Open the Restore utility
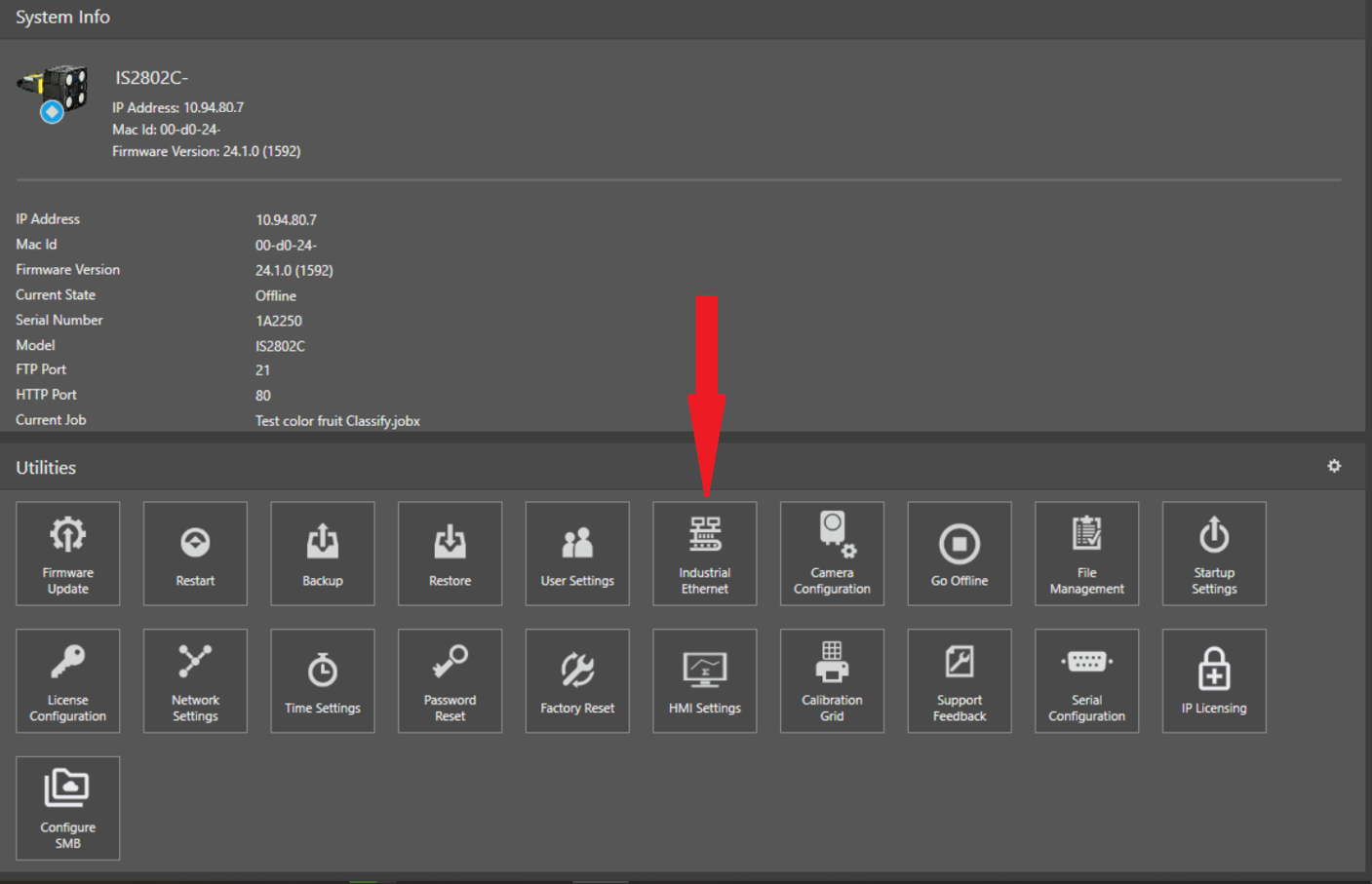Screen dimensions: 1372x884 point(450,554)
